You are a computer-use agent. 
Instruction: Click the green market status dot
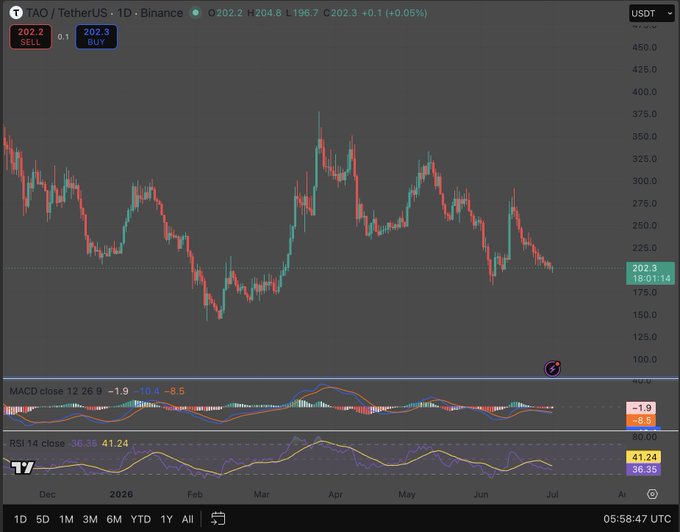pyautogui.click(x=196, y=13)
